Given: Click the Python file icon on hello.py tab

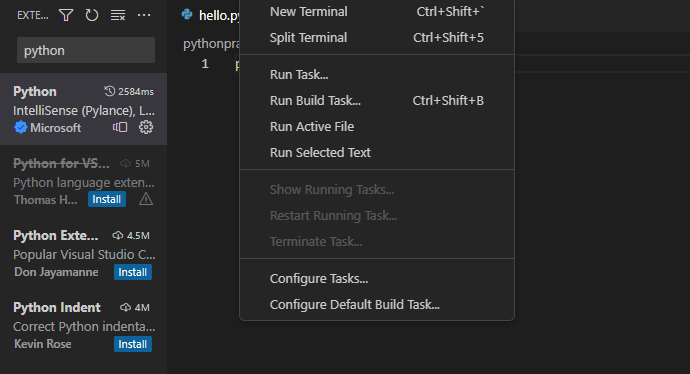Looking at the screenshot, I should pyautogui.click(x=187, y=15).
